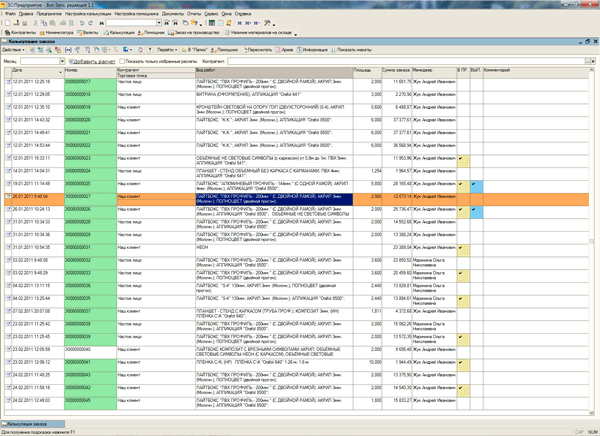Click the Undo arrow icon
The height and width of the screenshot is (436, 600).
tap(82, 23)
